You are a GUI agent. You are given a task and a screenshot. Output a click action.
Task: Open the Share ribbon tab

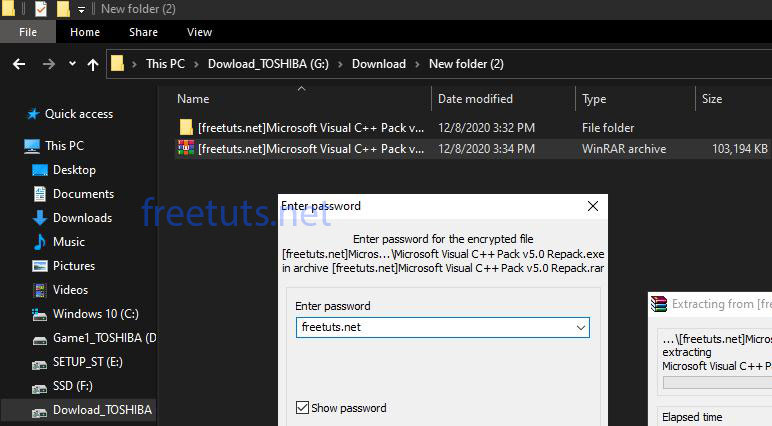[143, 32]
